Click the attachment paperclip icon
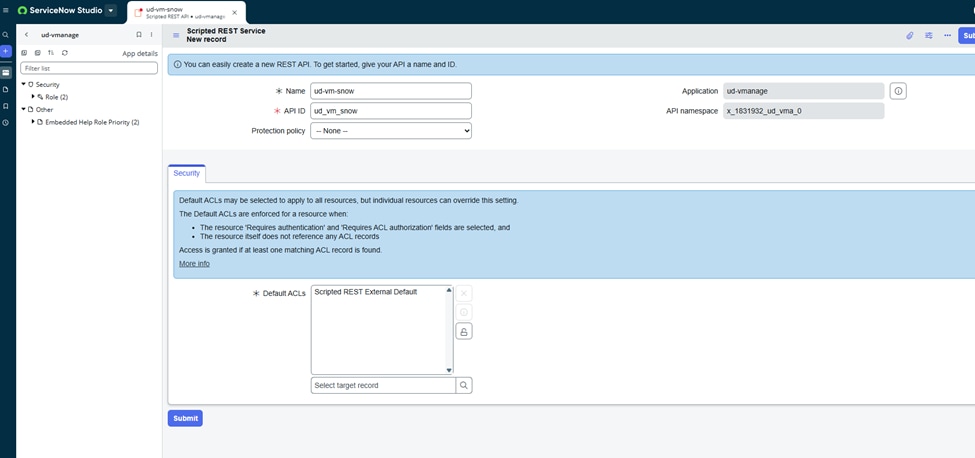The image size is (975, 458). (909, 35)
